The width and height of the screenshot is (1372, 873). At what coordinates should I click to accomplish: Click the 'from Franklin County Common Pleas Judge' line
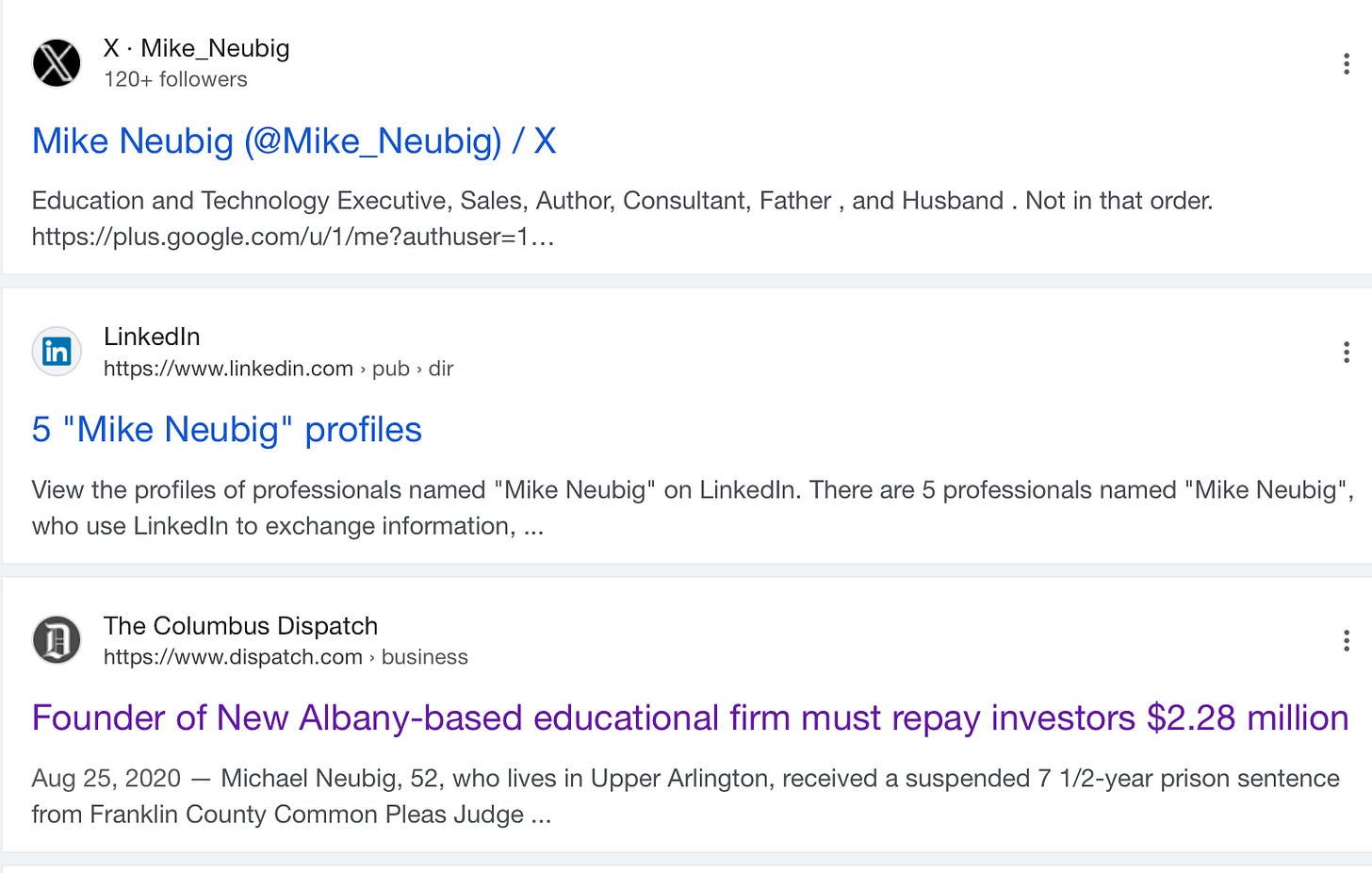[291, 815]
